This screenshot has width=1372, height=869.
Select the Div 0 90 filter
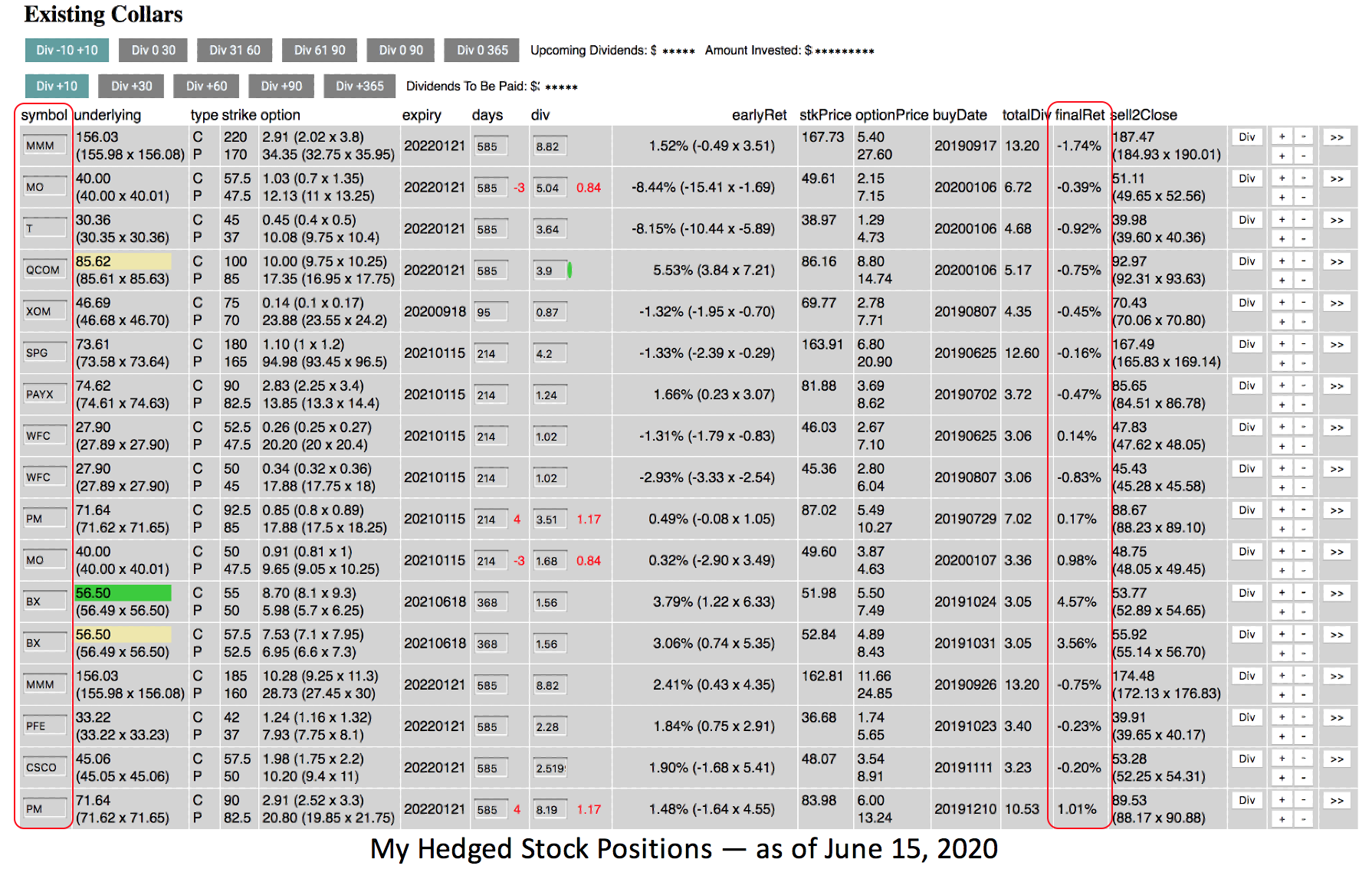401,50
